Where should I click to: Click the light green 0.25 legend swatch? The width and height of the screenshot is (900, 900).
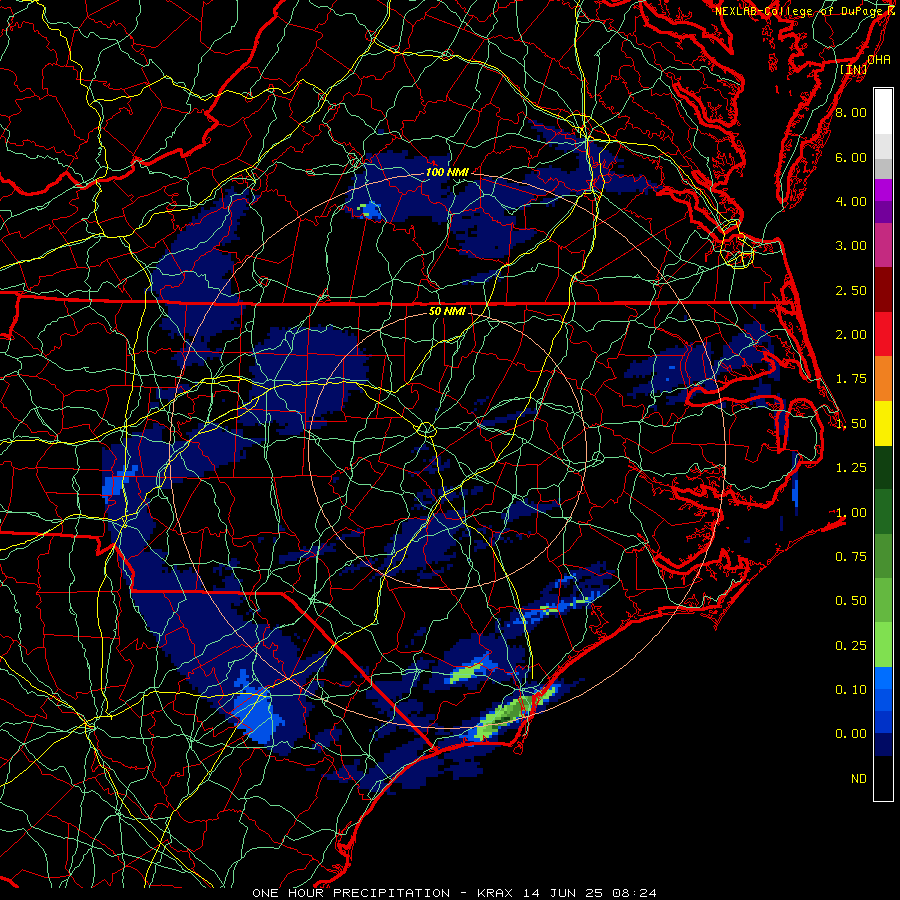(883, 645)
